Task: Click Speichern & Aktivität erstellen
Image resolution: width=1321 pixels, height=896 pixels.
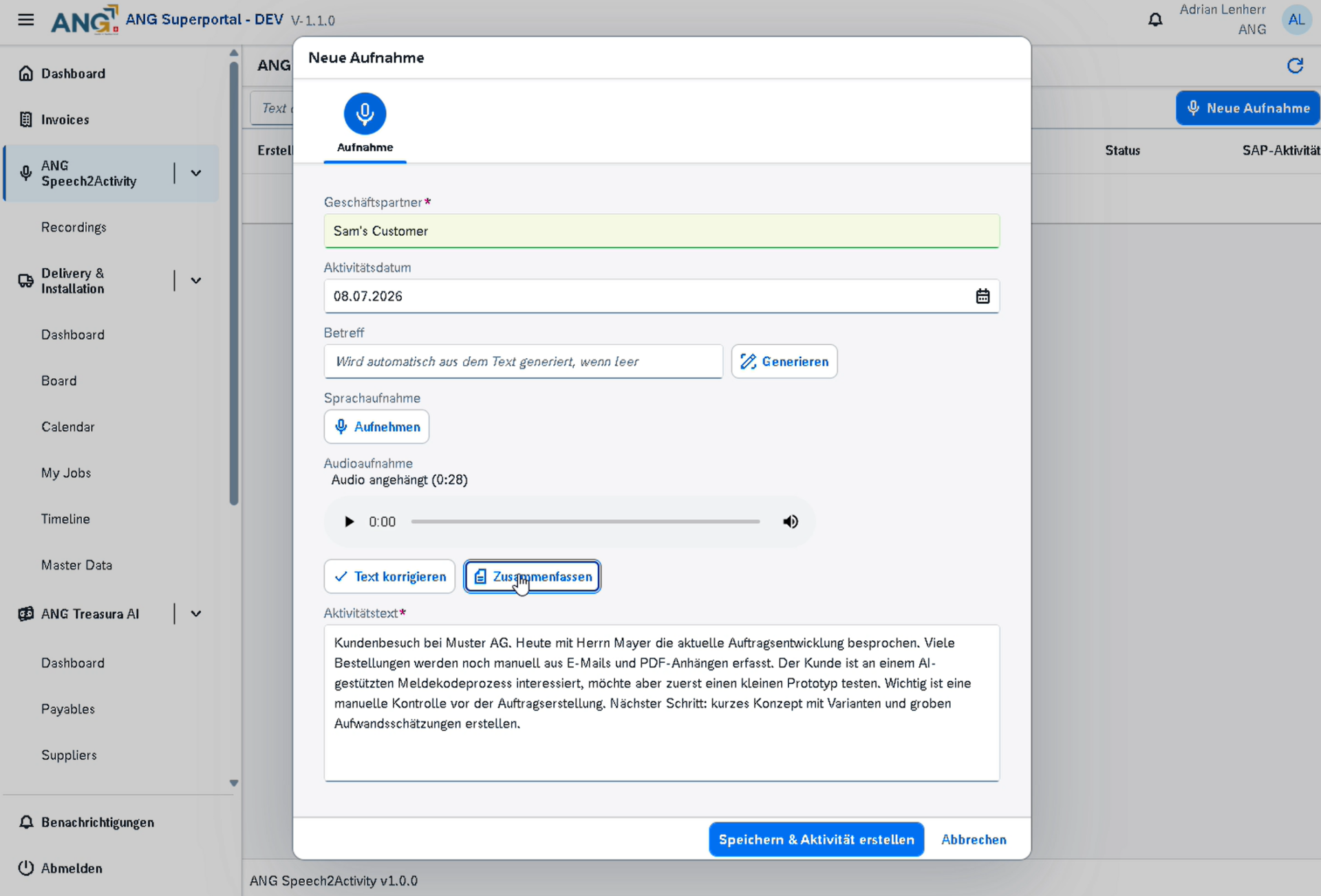Action: click(x=816, y=839)
